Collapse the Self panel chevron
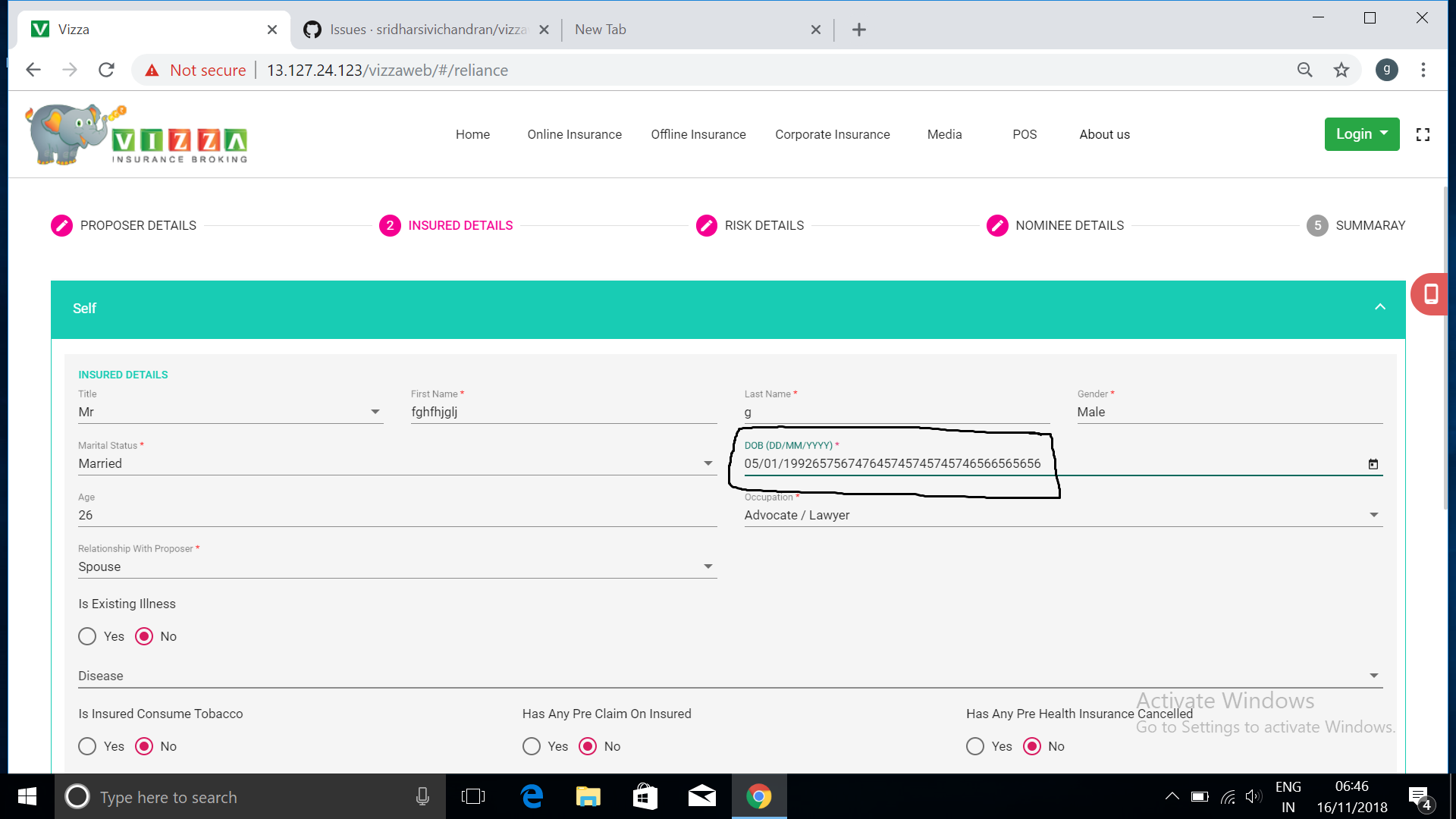Screen dimensions: 1456x819 click(1380, 307)
